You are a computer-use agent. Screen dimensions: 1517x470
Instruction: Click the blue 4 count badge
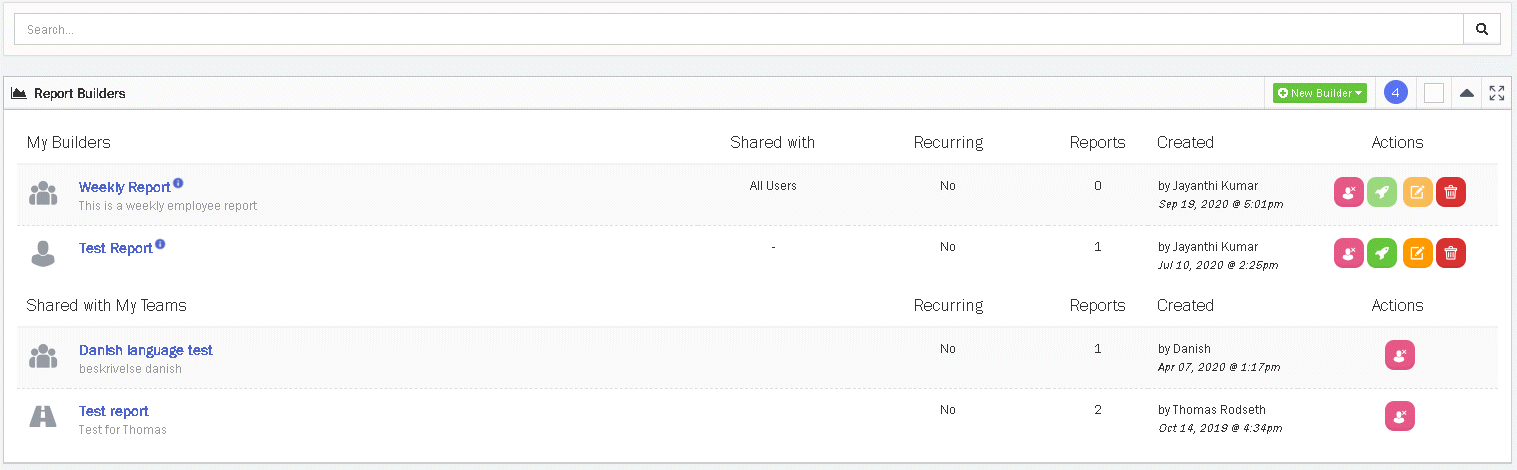click(1396, 93)
